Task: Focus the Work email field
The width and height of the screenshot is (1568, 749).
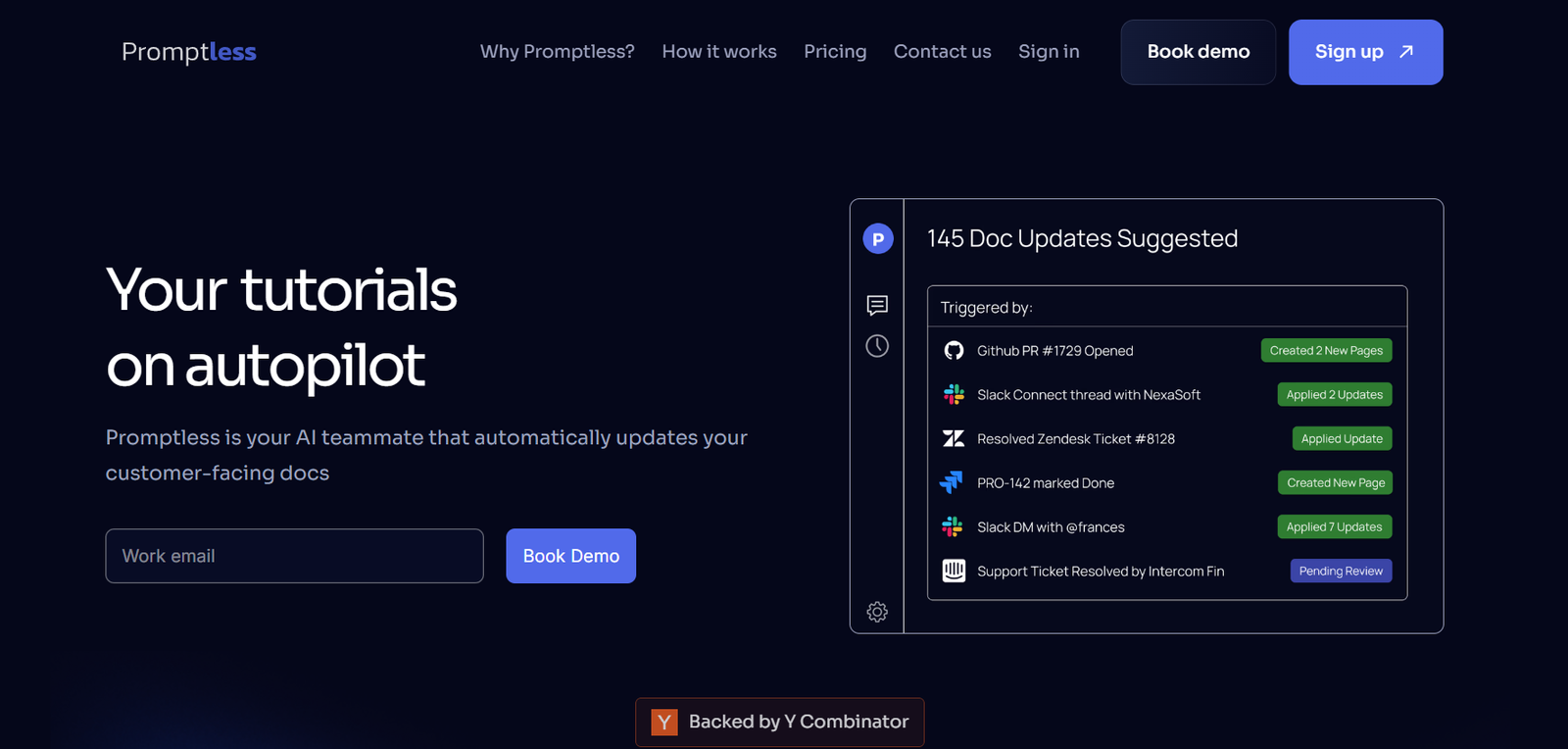Action: pos(294,556)
